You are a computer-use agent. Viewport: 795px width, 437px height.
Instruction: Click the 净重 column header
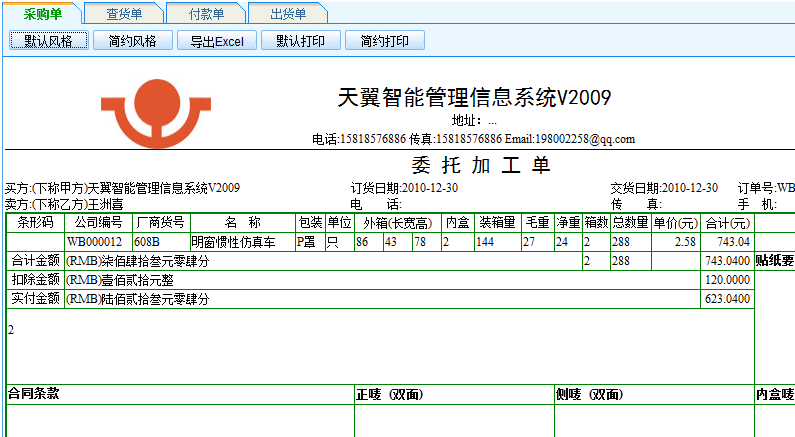click(568, 223)
